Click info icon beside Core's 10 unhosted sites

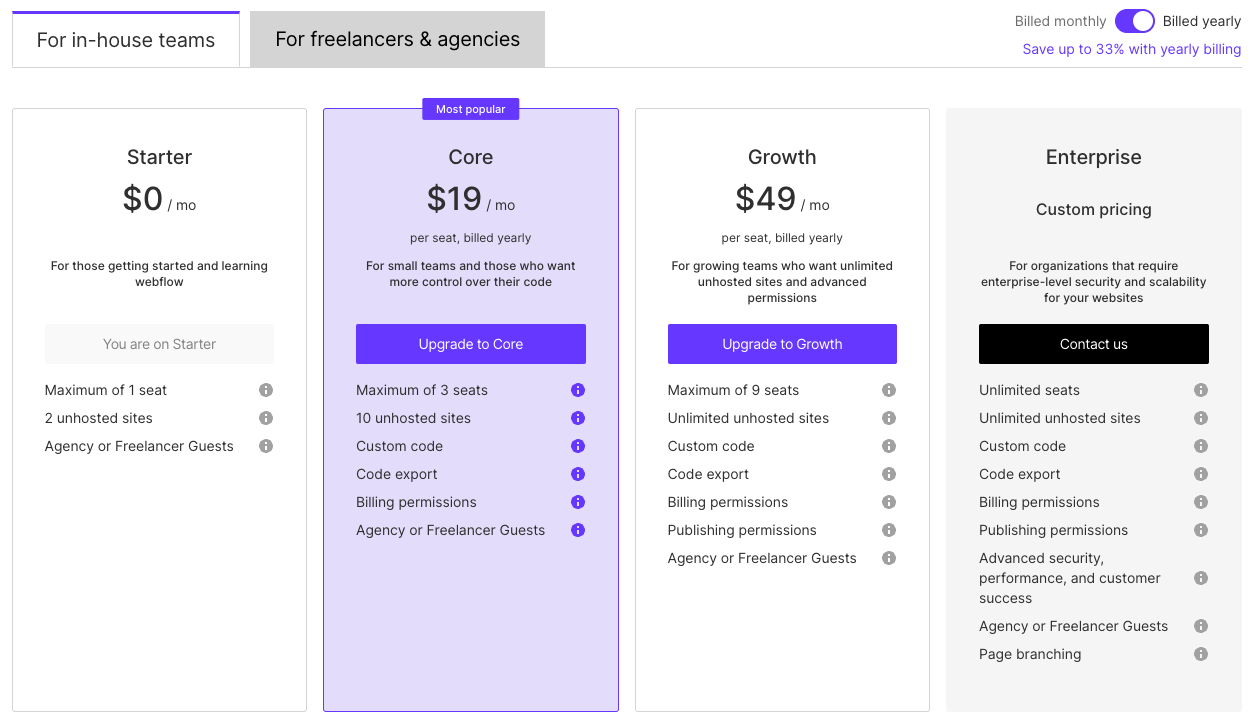[x=578, y=418]
